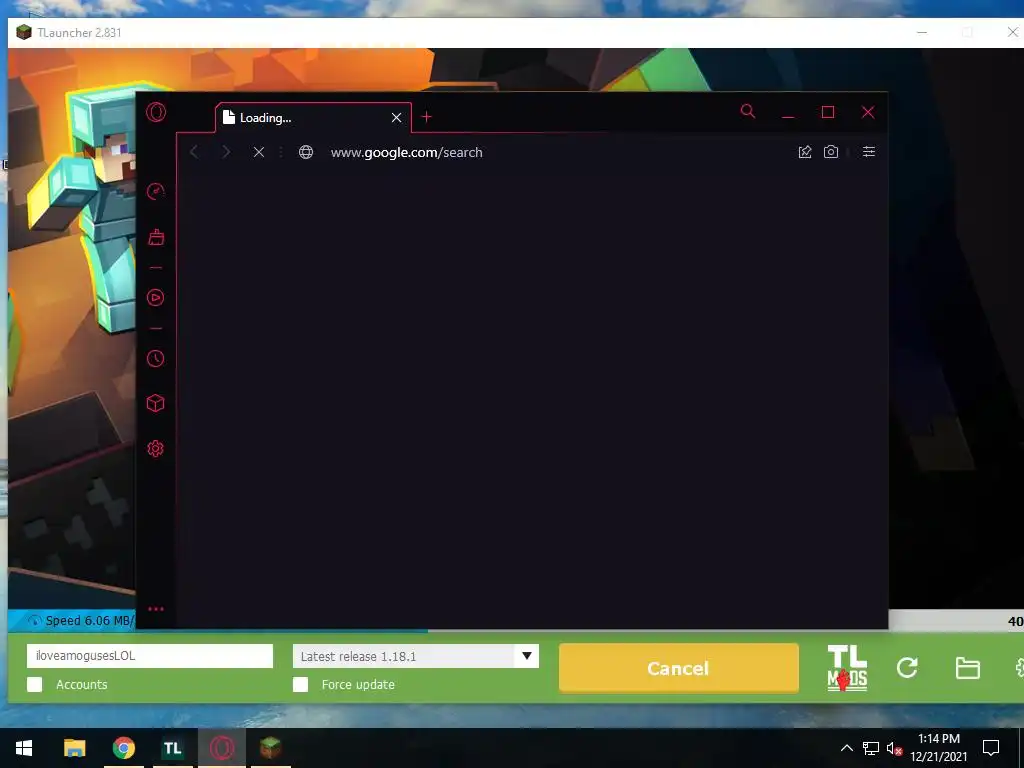
Task: Open GX Cleaner broom icon in sidebar
Action: pos(156,236)
